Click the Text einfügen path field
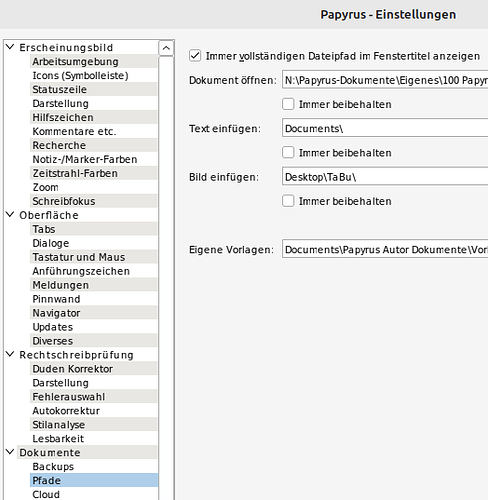Image resolution: width=488 pixels, height=500 pixels. 385,128
